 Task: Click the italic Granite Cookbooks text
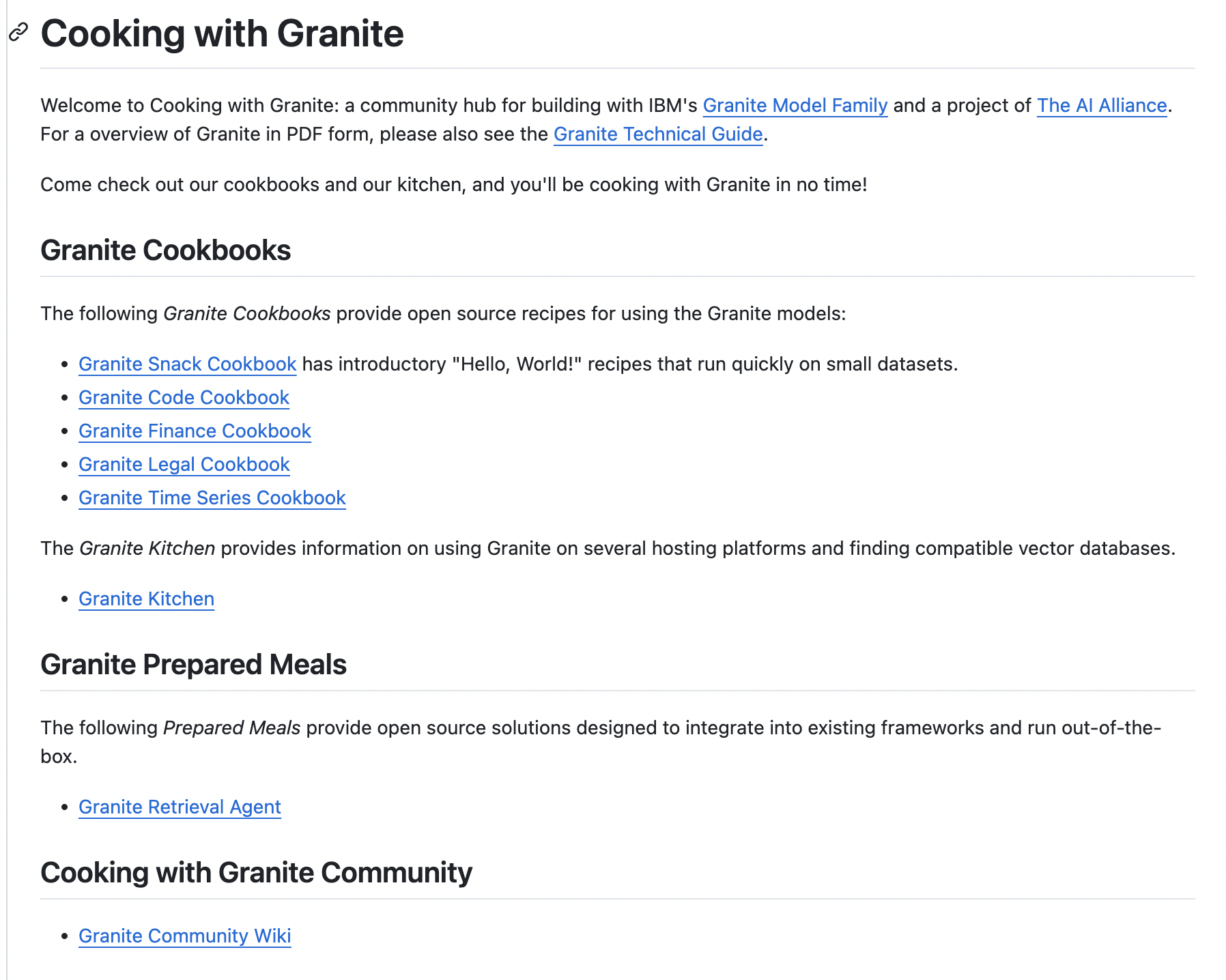(247, 314)
